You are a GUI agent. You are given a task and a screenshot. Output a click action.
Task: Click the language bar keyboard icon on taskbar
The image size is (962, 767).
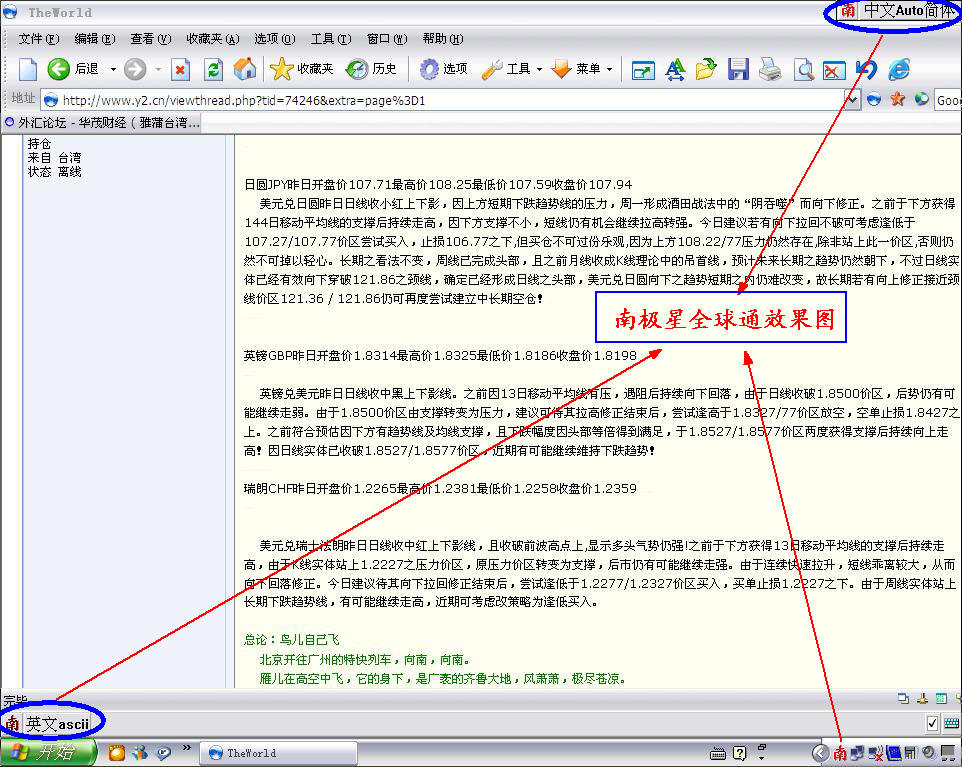(717, 754)
